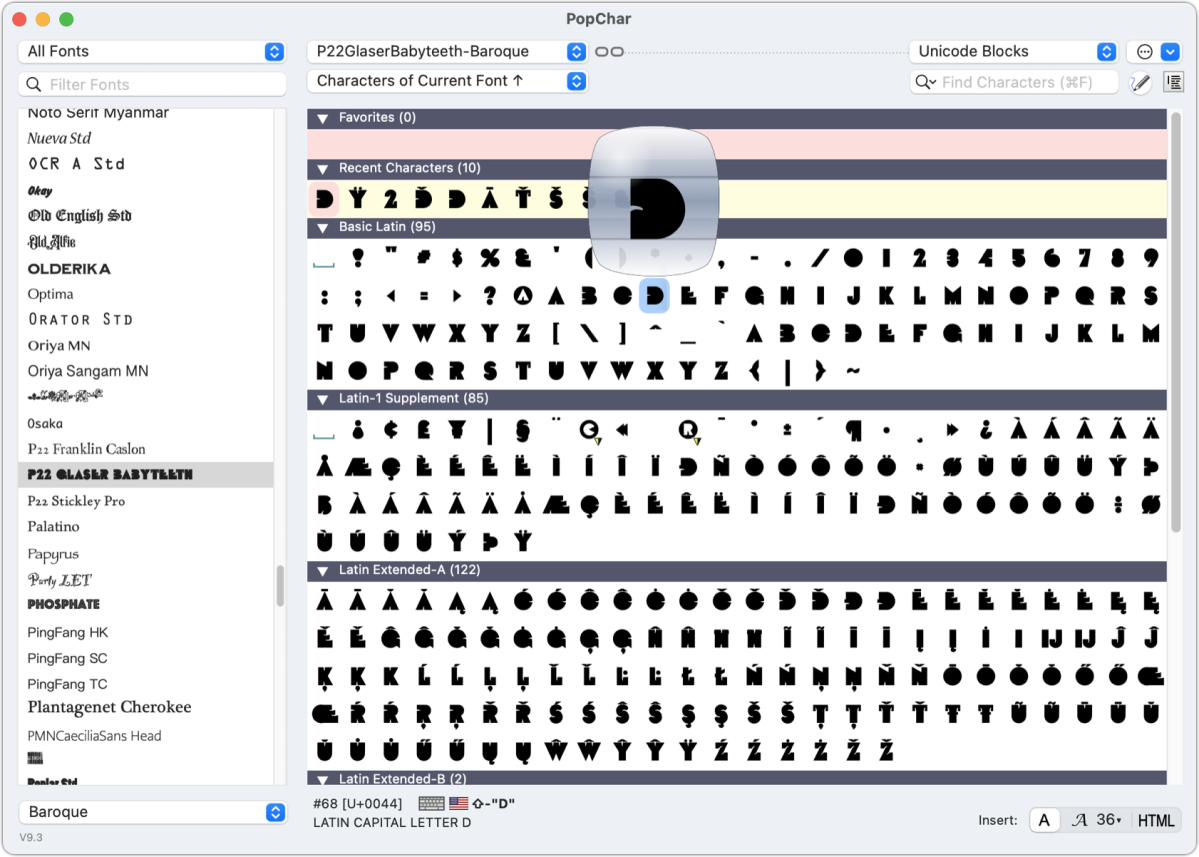
Task: Select P22 Franklin Caslon font
Action: click(86, 450)
